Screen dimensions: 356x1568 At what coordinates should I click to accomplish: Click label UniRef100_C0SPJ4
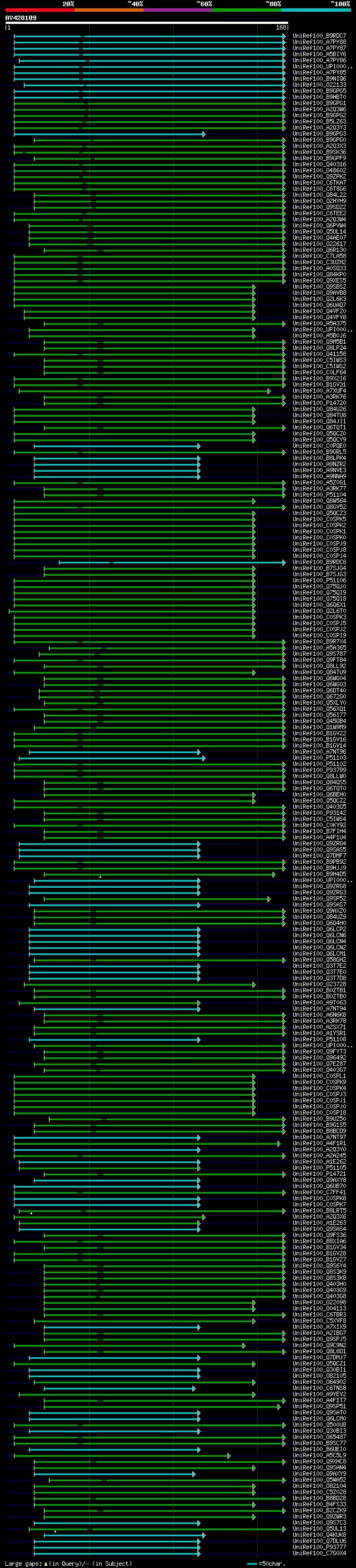tap(319, 556)
